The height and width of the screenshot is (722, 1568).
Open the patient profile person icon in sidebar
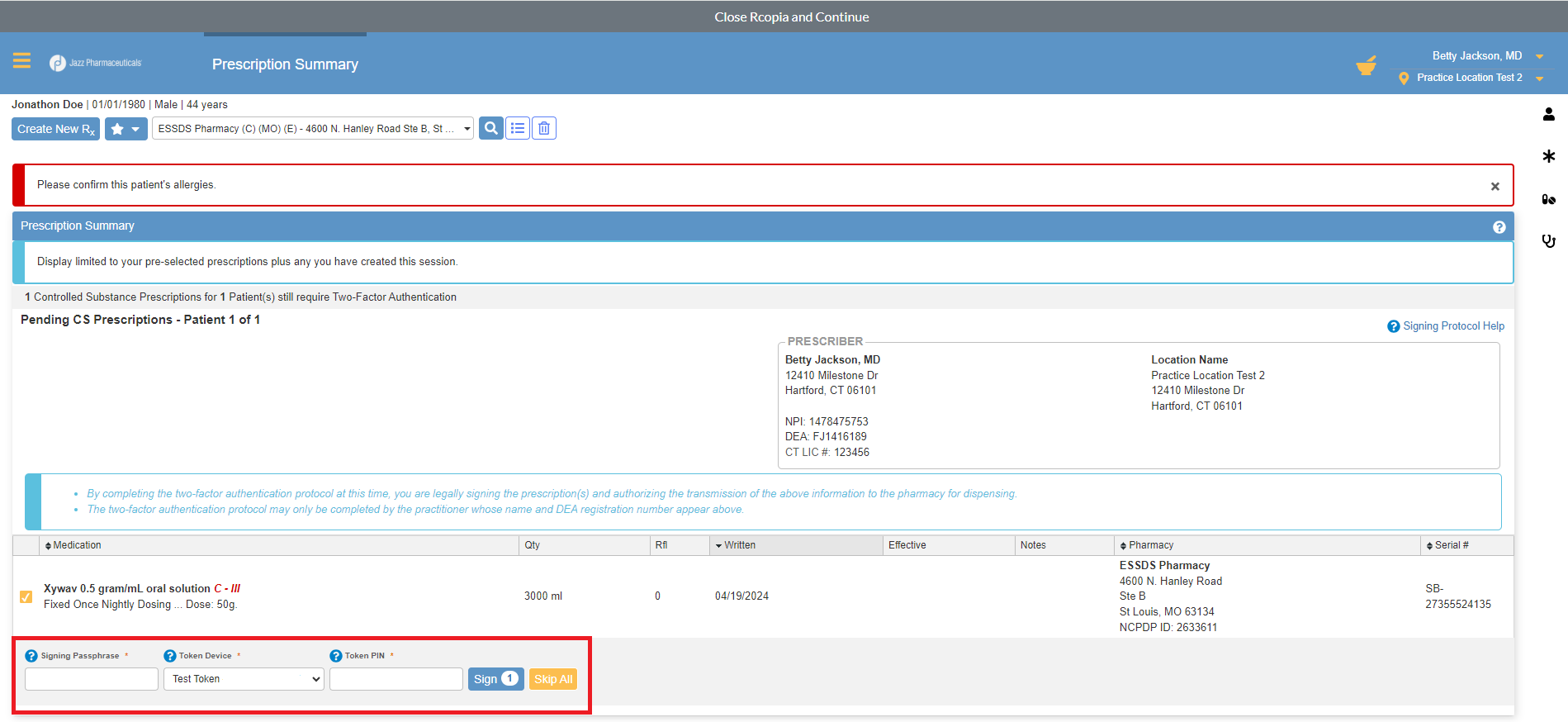1549,114
